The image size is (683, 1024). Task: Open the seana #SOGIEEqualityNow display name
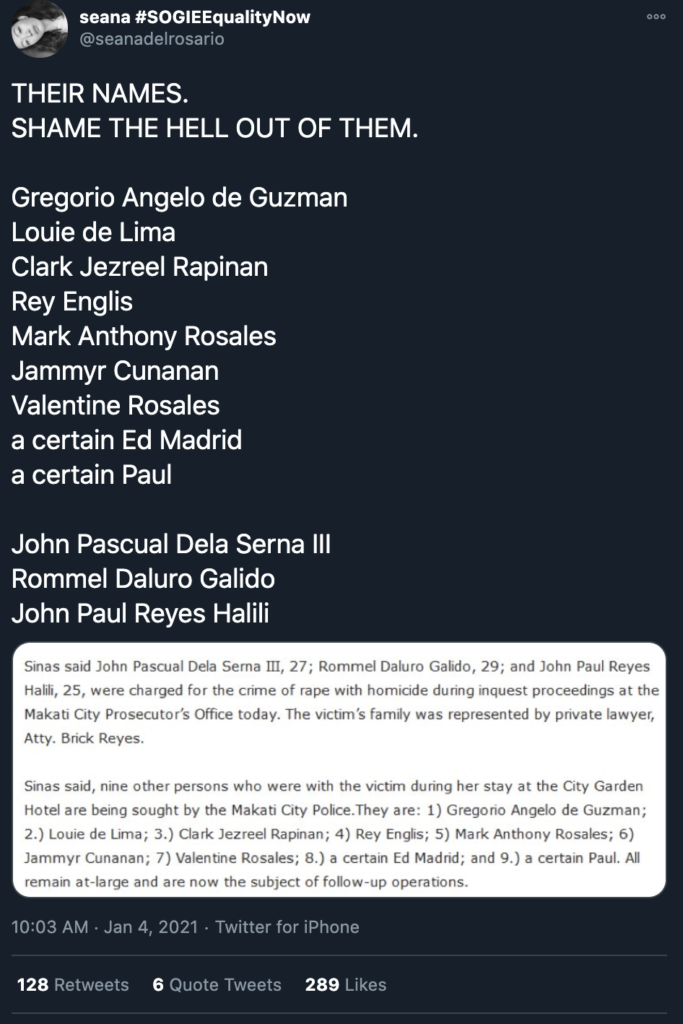point(195,17)
